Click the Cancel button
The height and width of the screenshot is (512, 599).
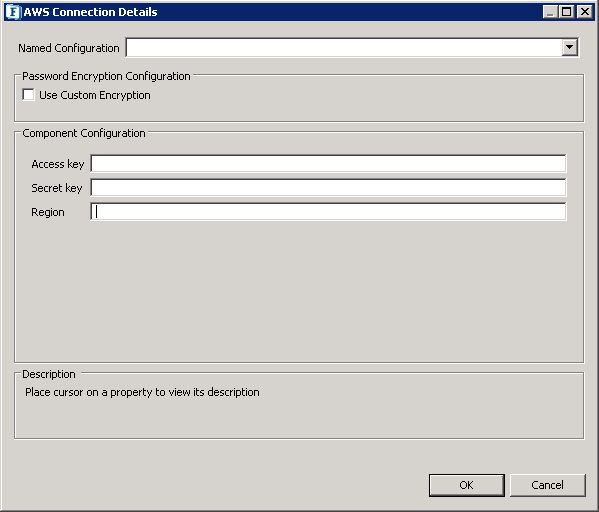click(547, 485)
